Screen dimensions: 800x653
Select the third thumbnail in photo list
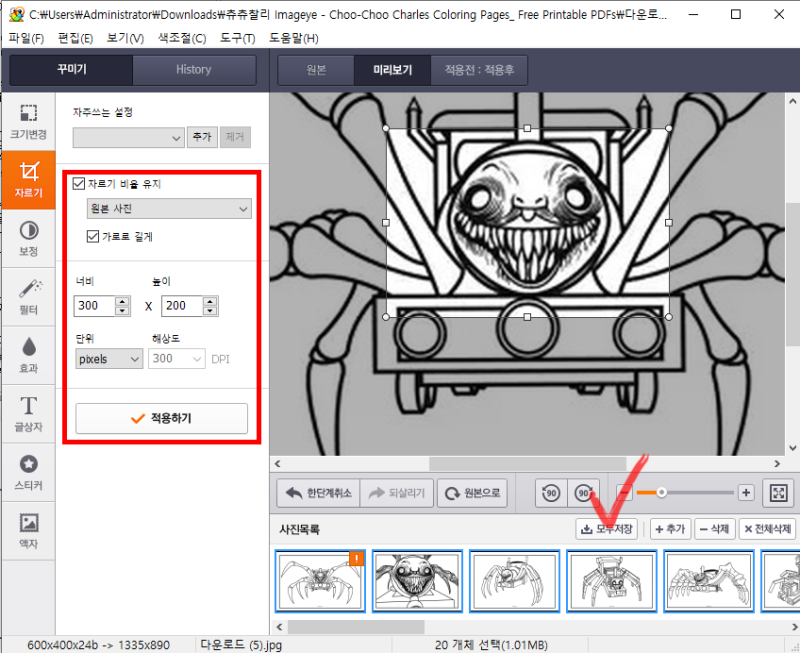(514, 581)
